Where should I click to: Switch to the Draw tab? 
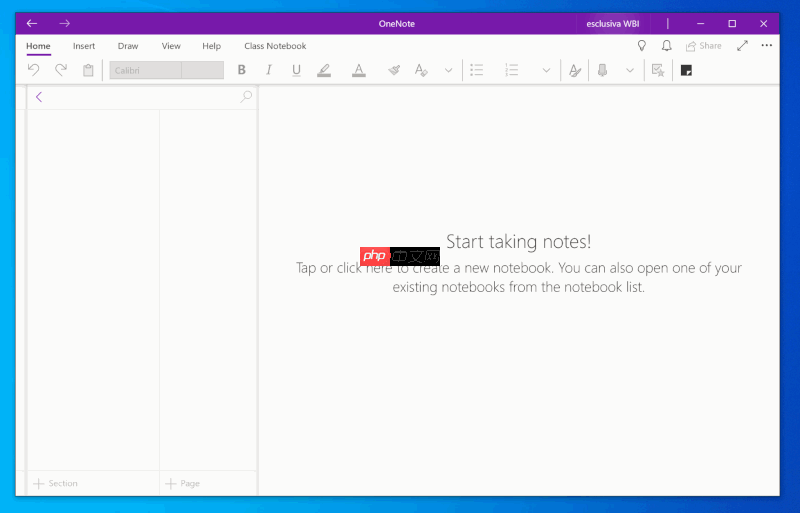pos(128,46)
